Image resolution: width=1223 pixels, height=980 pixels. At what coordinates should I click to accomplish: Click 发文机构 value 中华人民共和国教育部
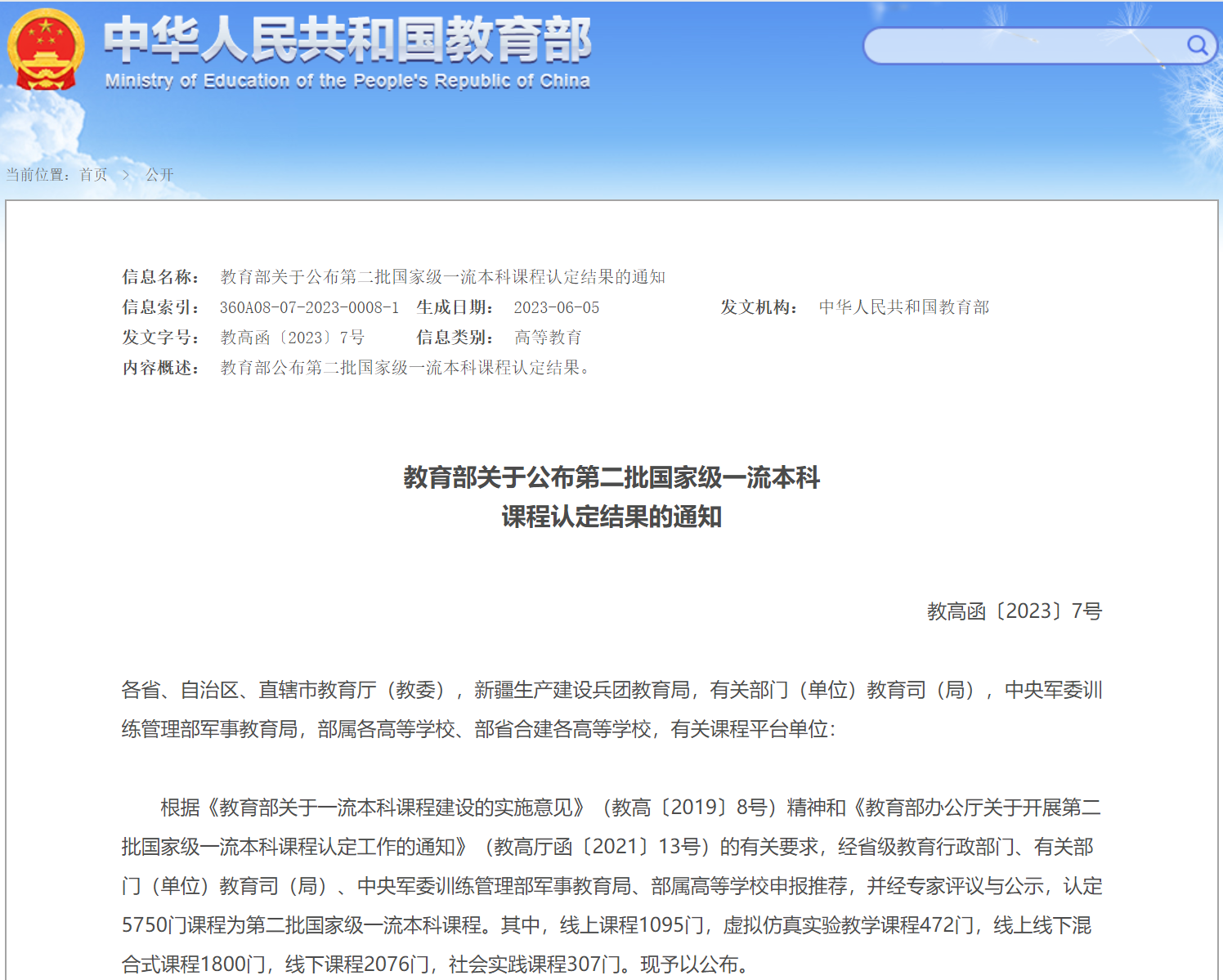pyautogui.click(x=903, y=307)
